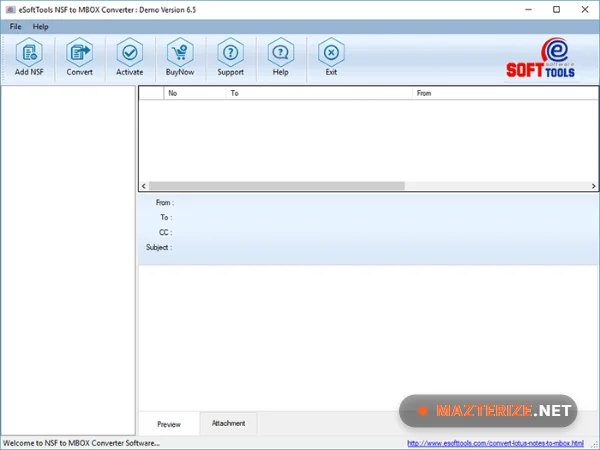Click the From : label in preview header
This screenshot has height=450, width=600.
click(x=165, y=202)
